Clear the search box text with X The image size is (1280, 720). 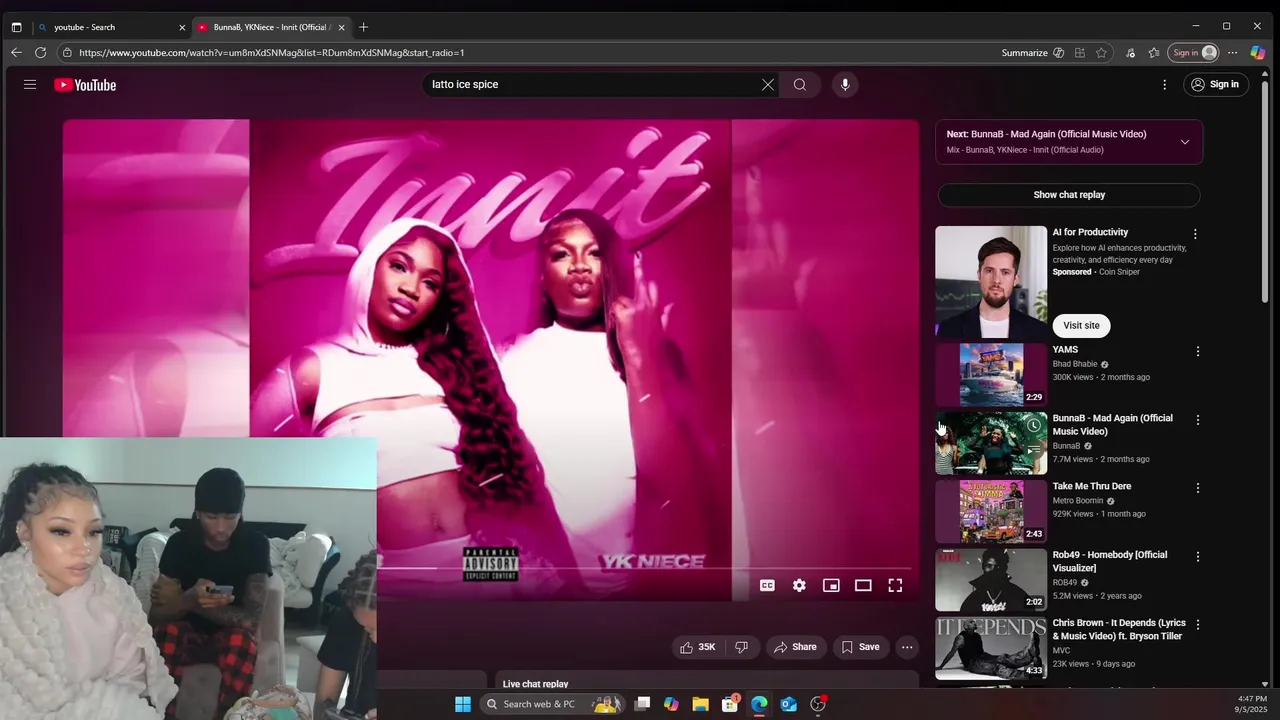coord(768,85)
